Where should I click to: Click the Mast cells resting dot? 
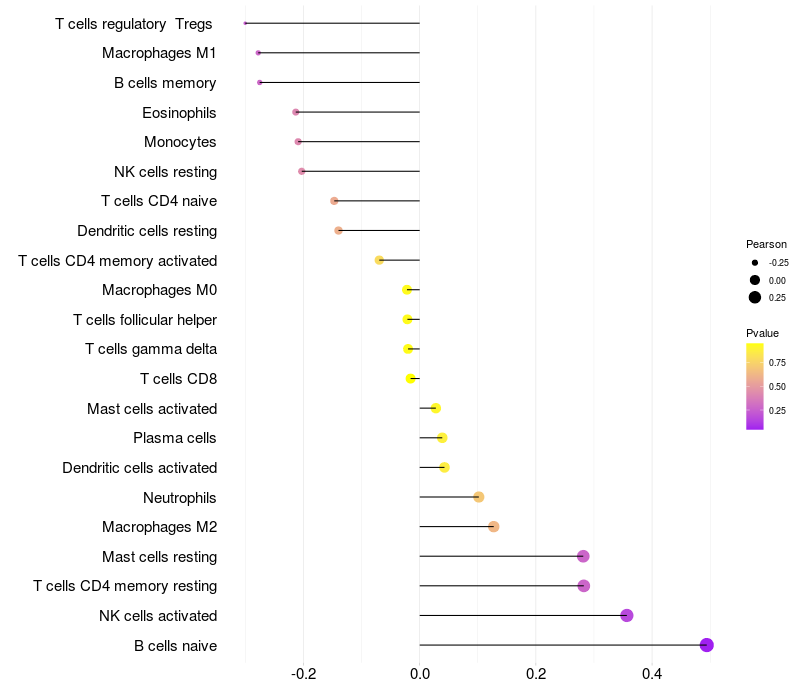[x=583, y=556]
